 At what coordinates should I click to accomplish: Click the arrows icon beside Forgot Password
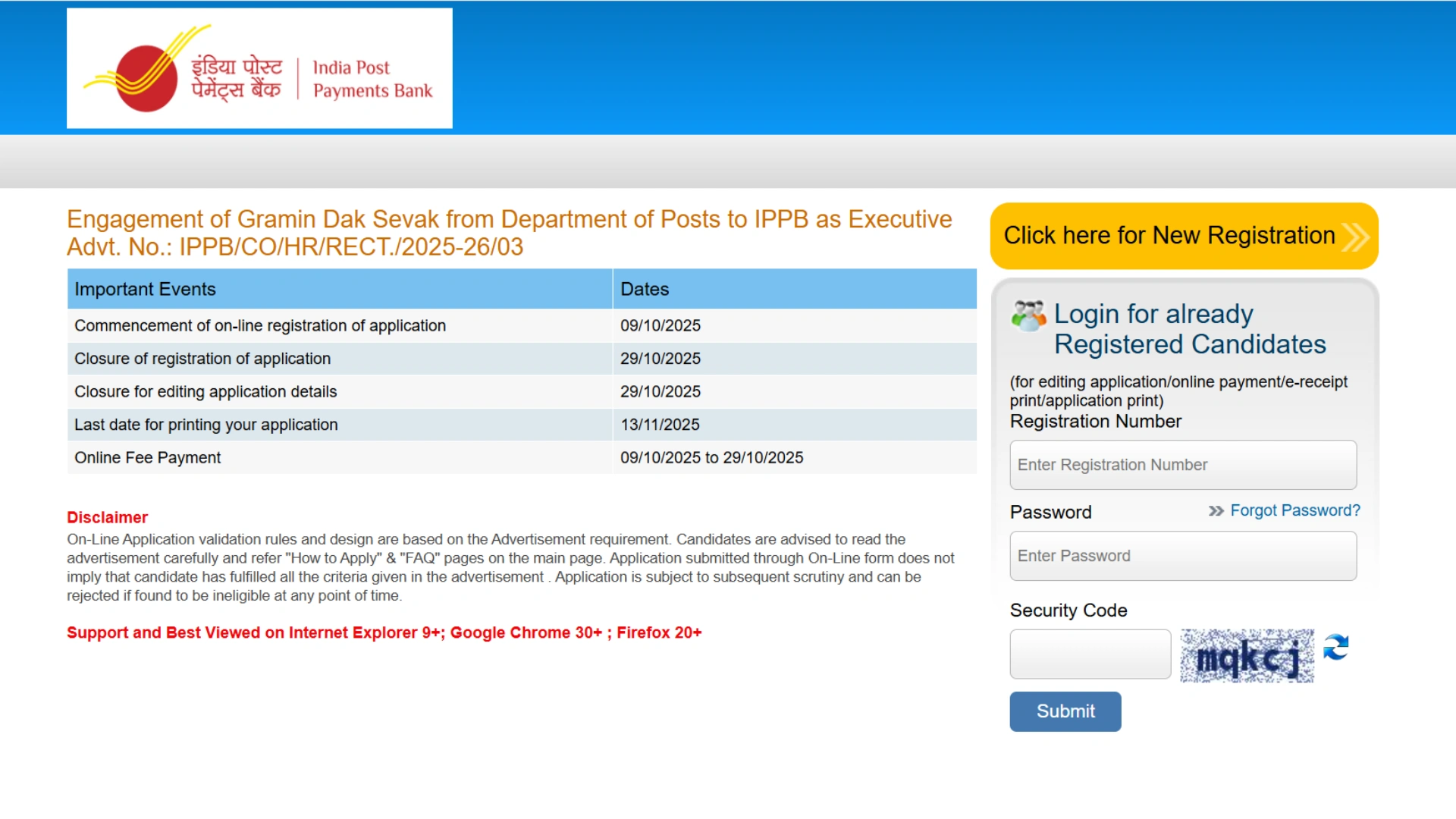click(1216, 511)
